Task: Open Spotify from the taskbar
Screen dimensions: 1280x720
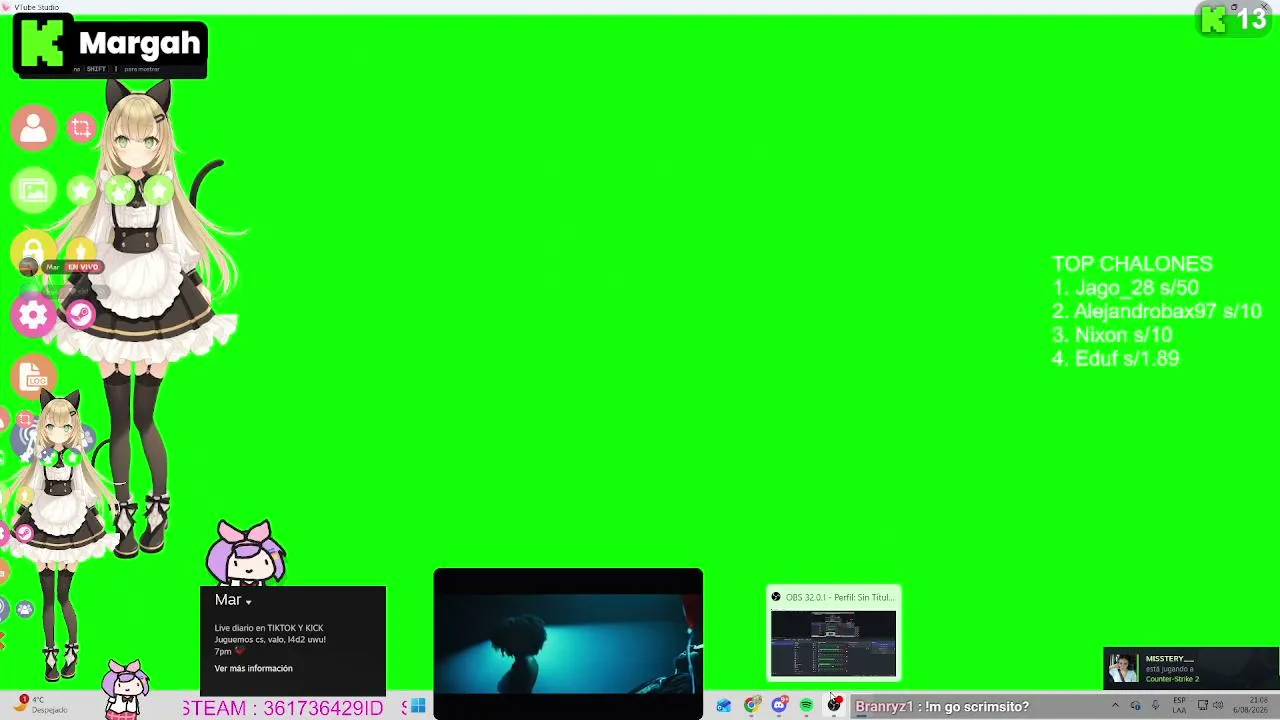Action: [806, 706]
